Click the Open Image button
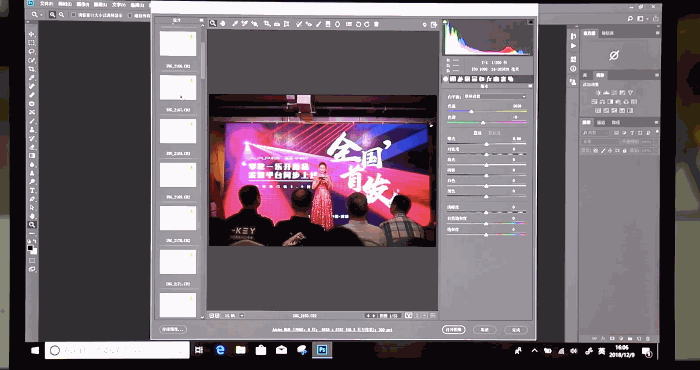The width and height of the screenshot is (700, 370). point(454,330)
